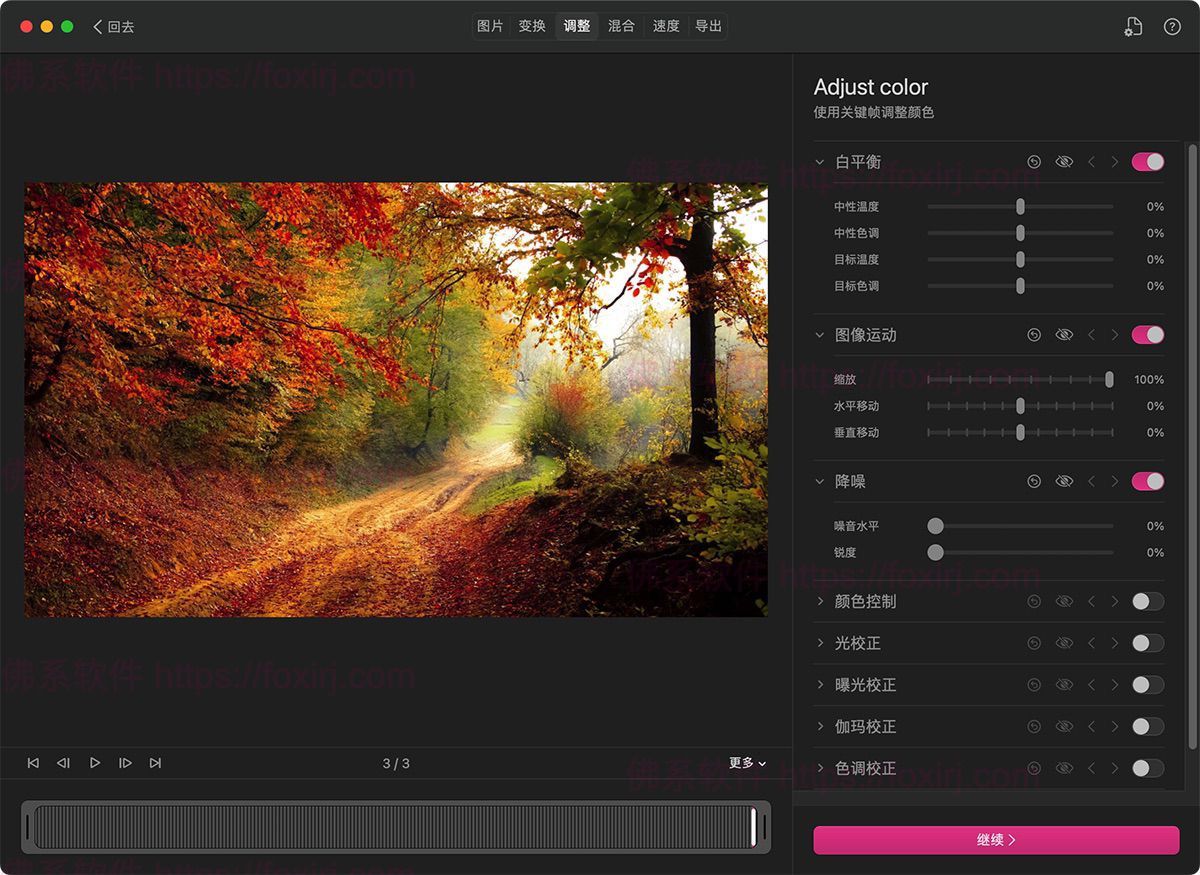Image resolution: width=1200 pixels, height=875 pixels.
Task: Click the previous keyframe arrow in 白平衡
Action: (x=1090, y=161)
